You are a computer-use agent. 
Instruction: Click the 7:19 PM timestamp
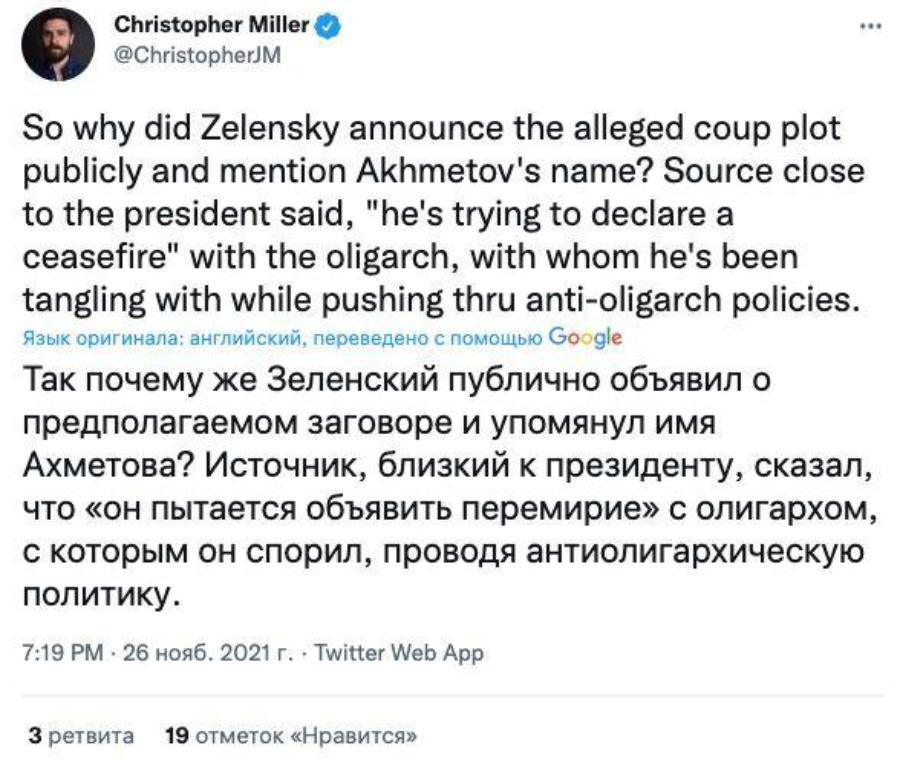pyautogui.click(x=61, y=653)
